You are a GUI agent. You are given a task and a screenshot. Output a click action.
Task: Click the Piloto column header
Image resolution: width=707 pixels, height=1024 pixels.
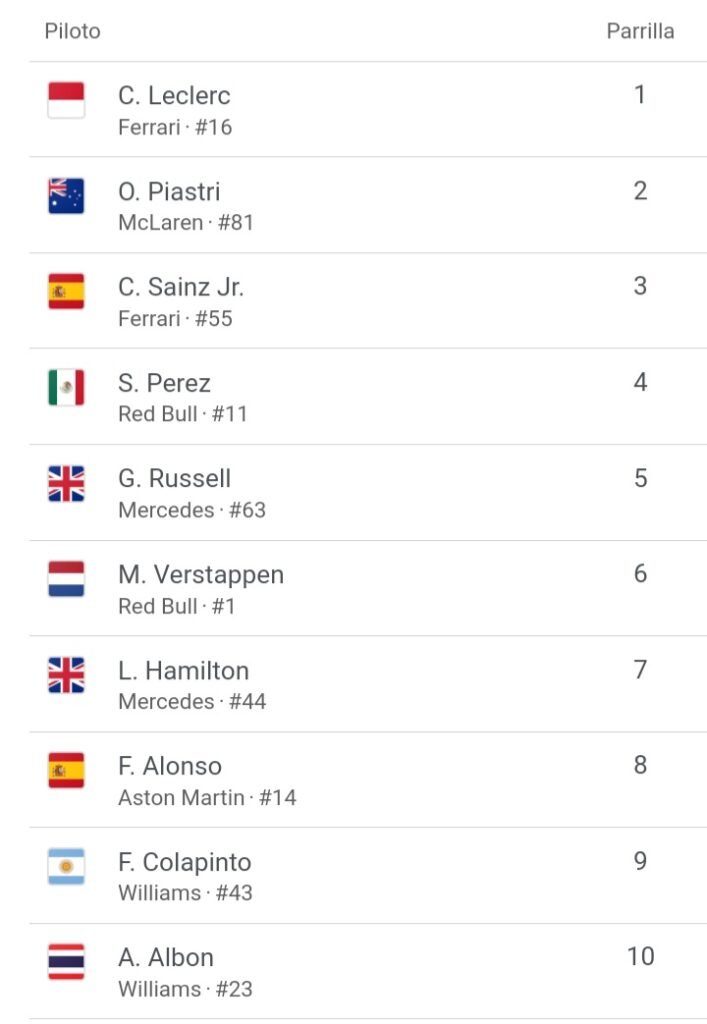point(72,31)
